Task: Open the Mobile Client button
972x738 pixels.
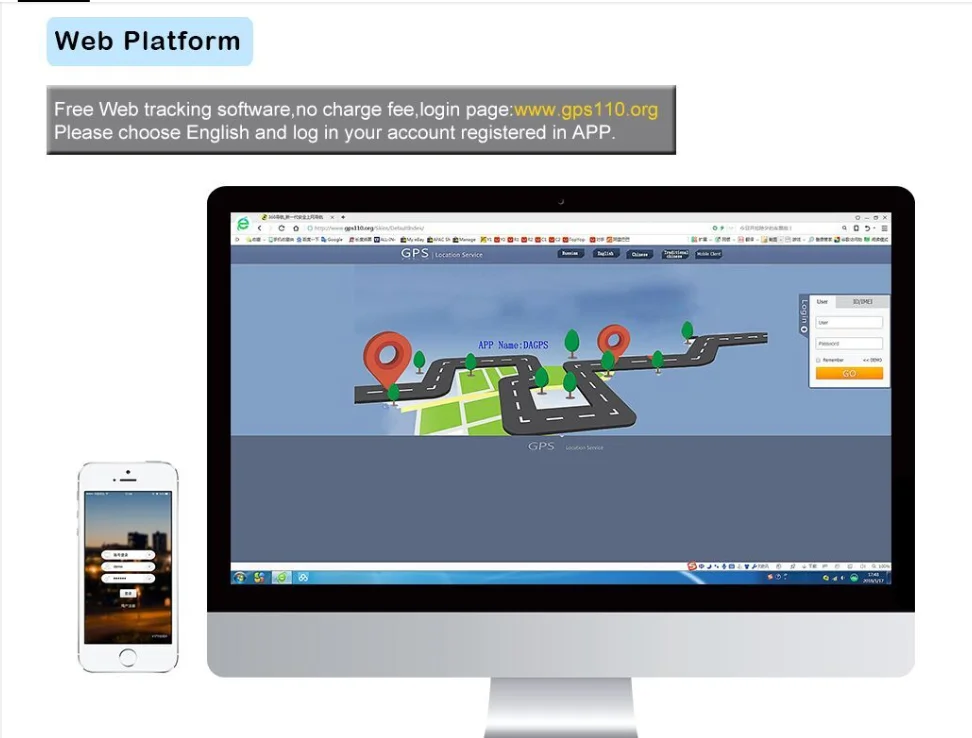Action: click(709, 254)
